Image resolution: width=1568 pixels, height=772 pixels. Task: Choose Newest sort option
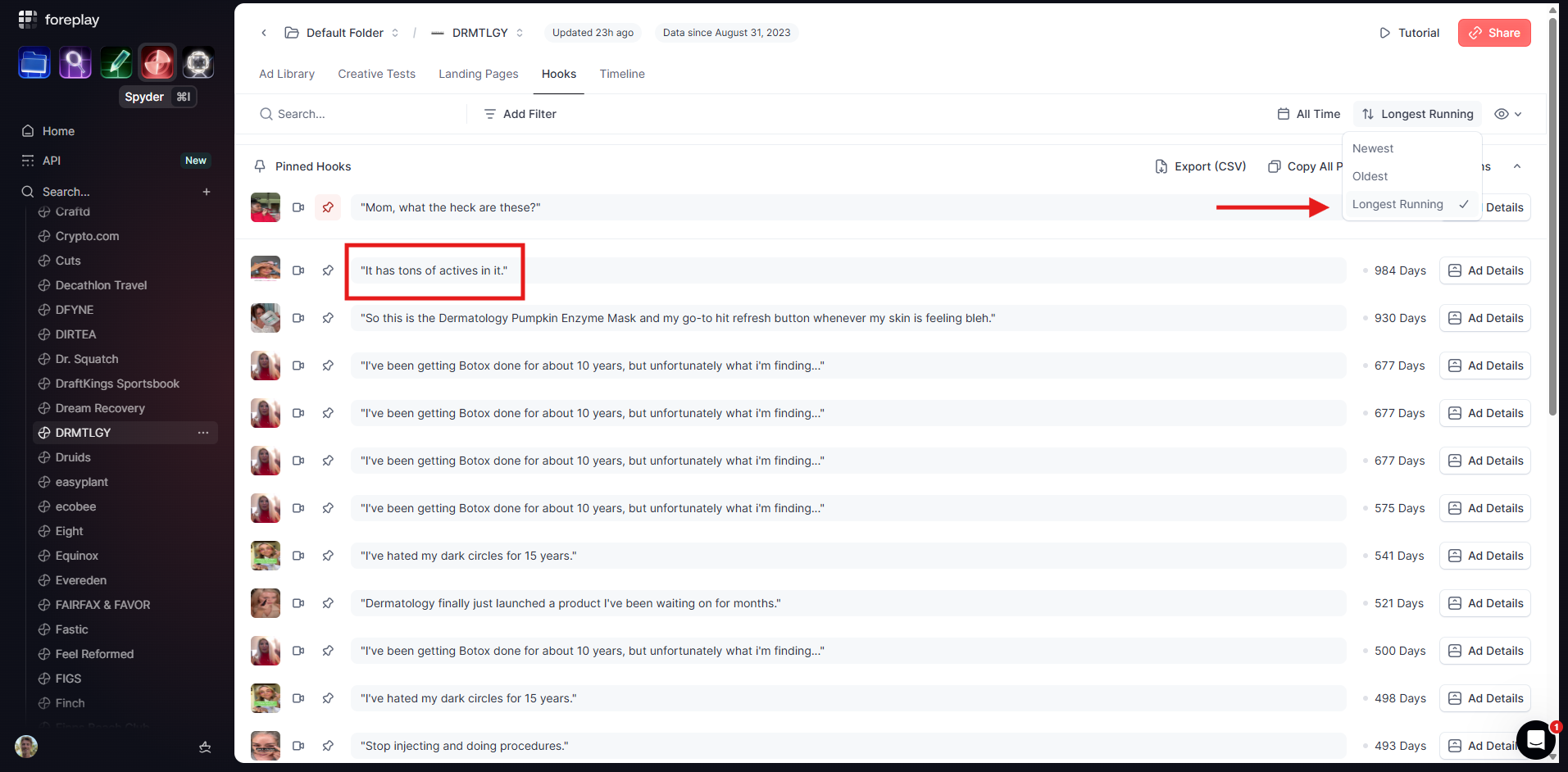pos(1410,148)
